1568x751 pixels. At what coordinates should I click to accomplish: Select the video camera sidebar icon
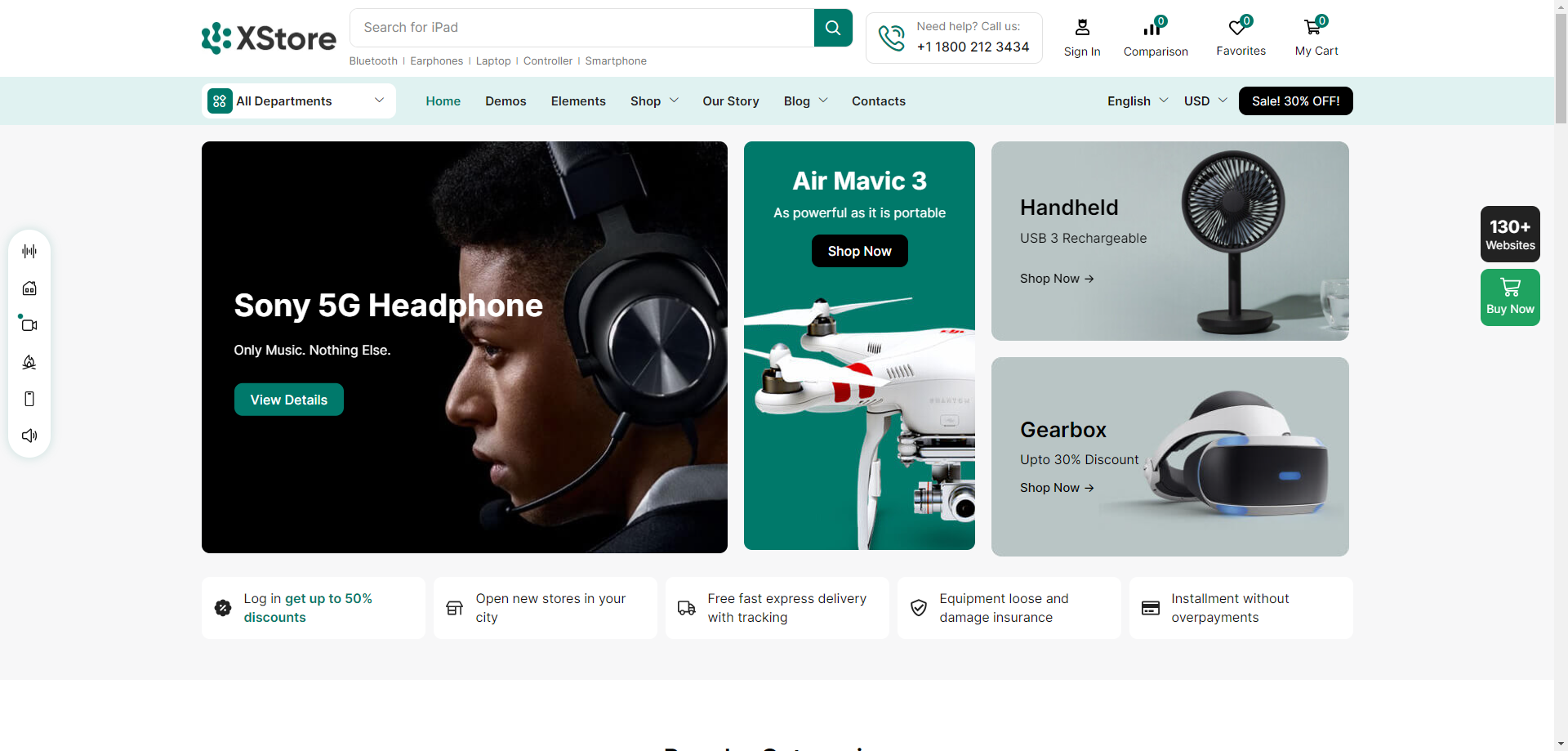pos(29,325)
